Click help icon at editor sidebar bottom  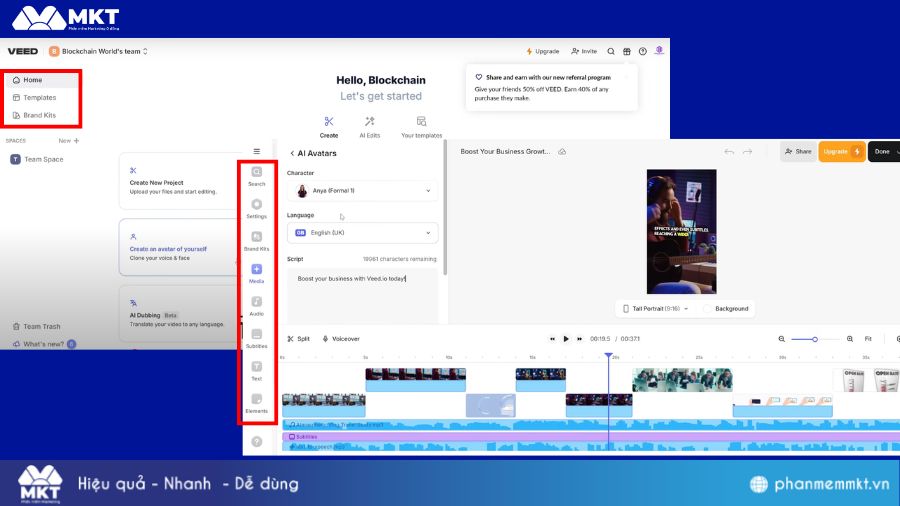coord(257,441)
